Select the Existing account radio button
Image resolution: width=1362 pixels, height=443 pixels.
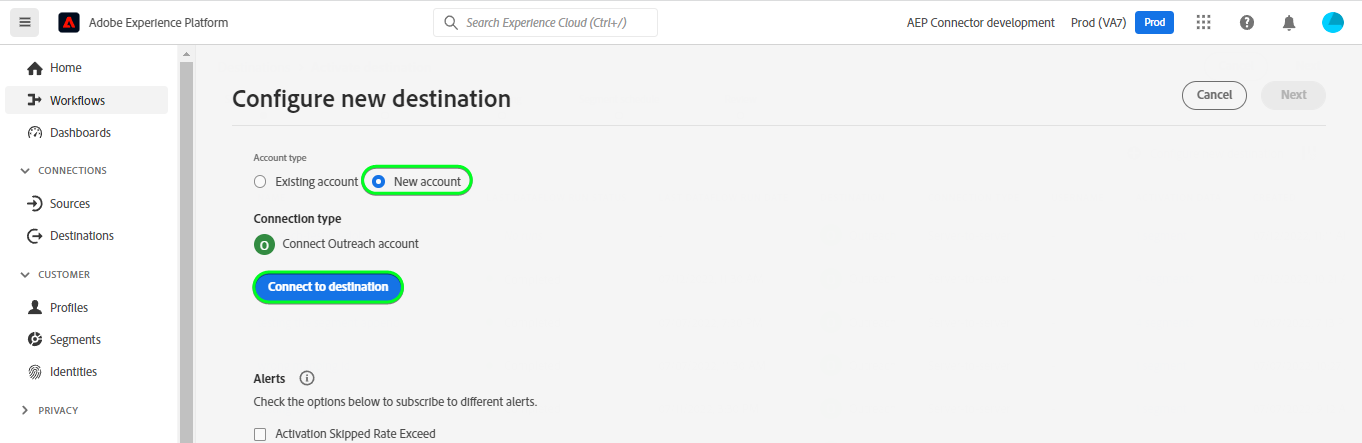point(260,182)
